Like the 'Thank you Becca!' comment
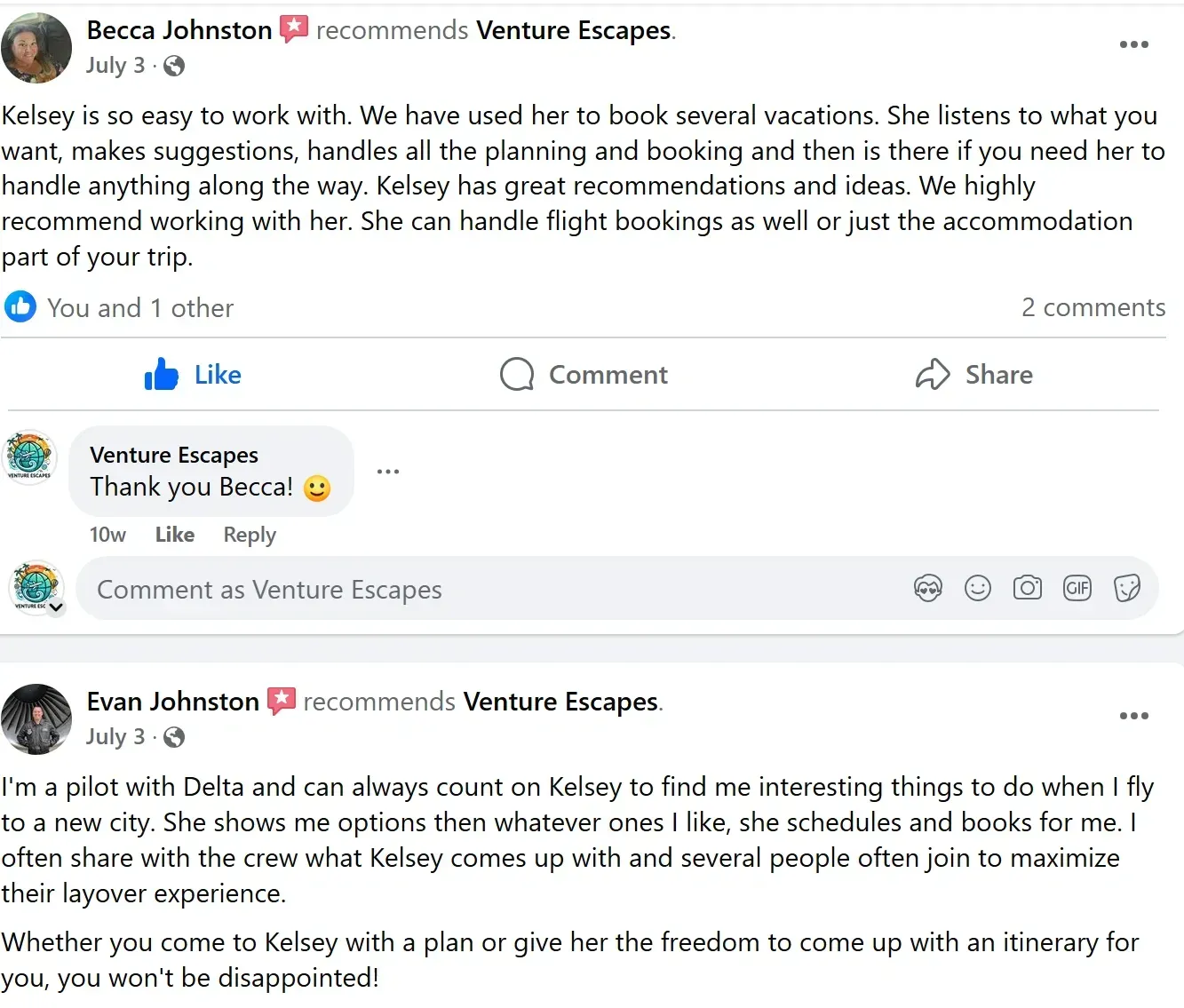 coord(175,535)
